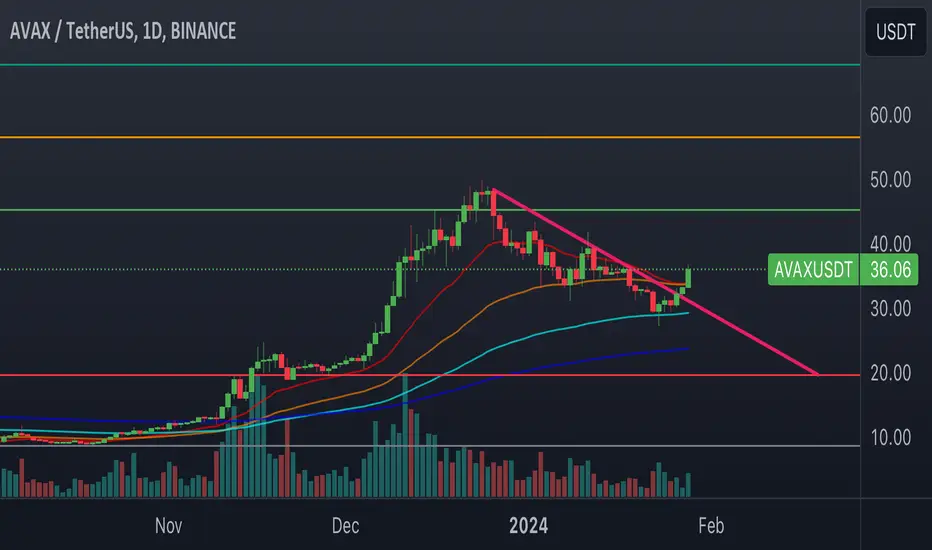Viewport: 932px width, 550px height.
Task: Click the Nov date label
Action: click(168, 526)
